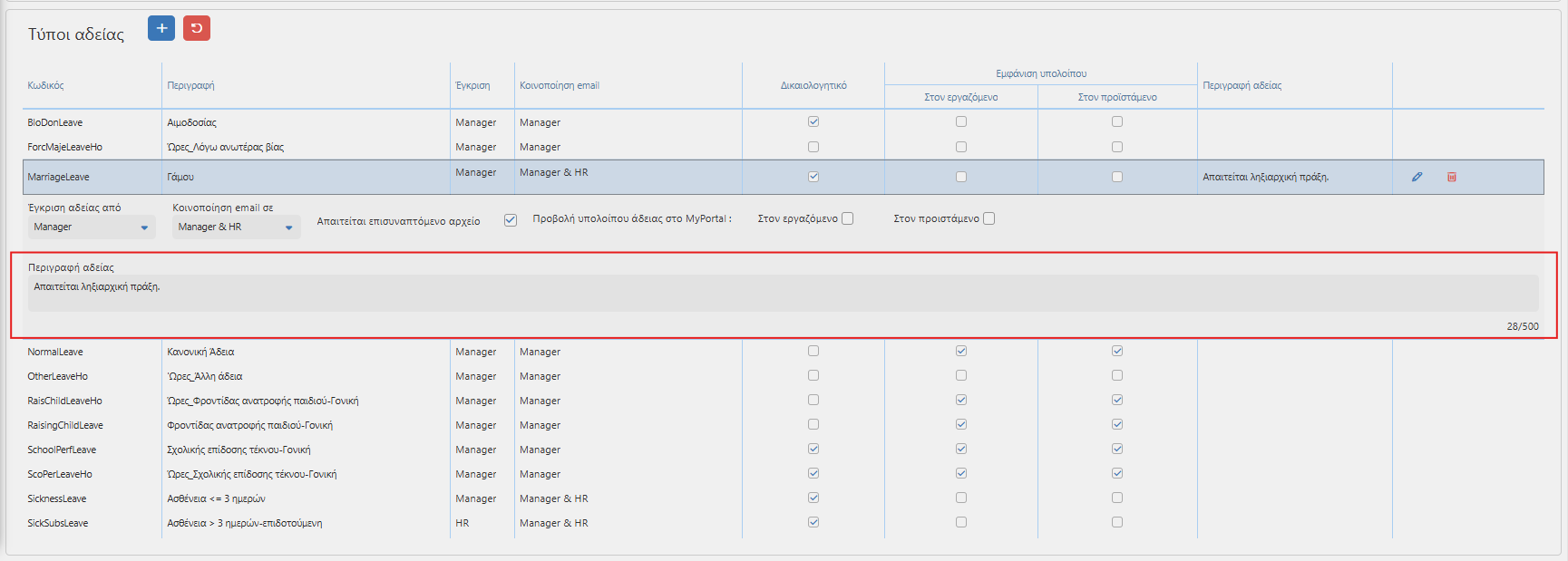Click the pencil edit icon for MarriageLeave
This screenshot has height=561, width=1568.
click(1417, 177)
